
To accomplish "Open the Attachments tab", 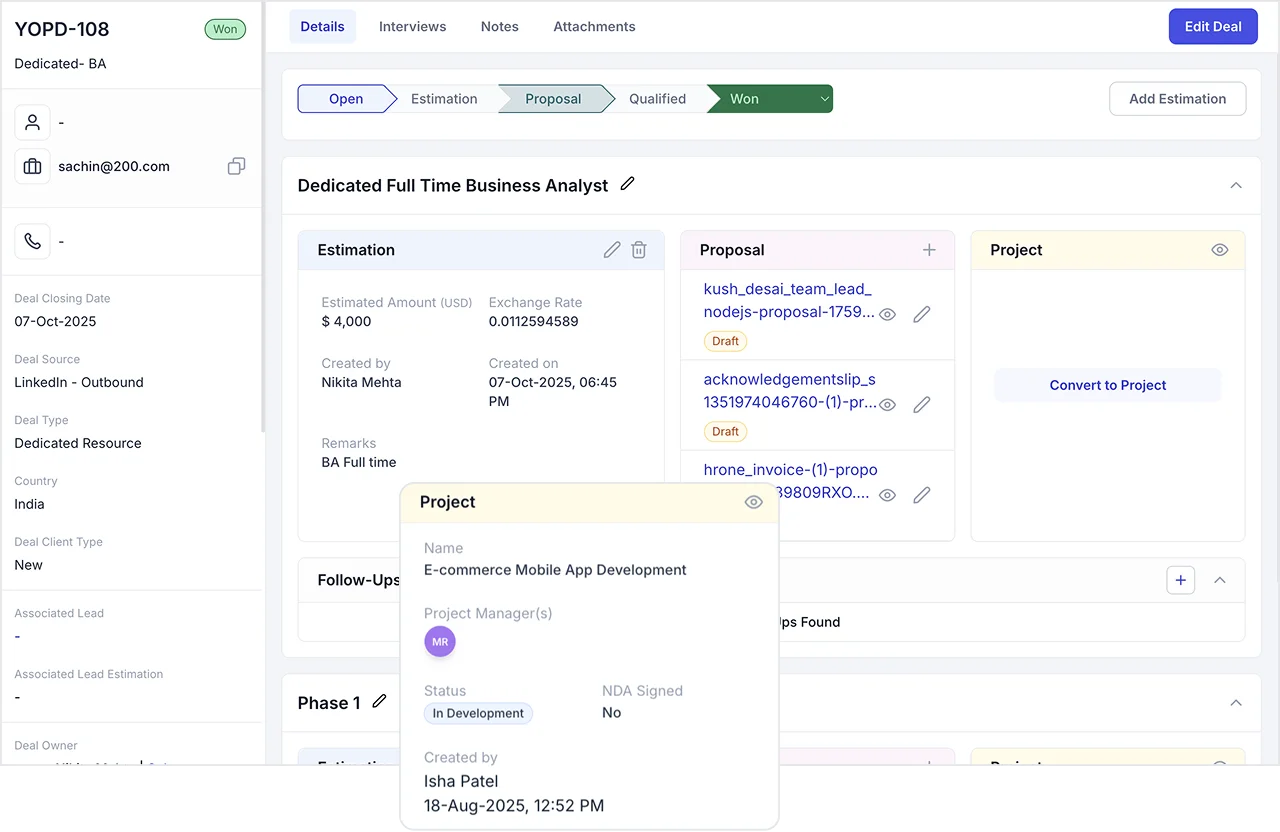I will (594, 26).
